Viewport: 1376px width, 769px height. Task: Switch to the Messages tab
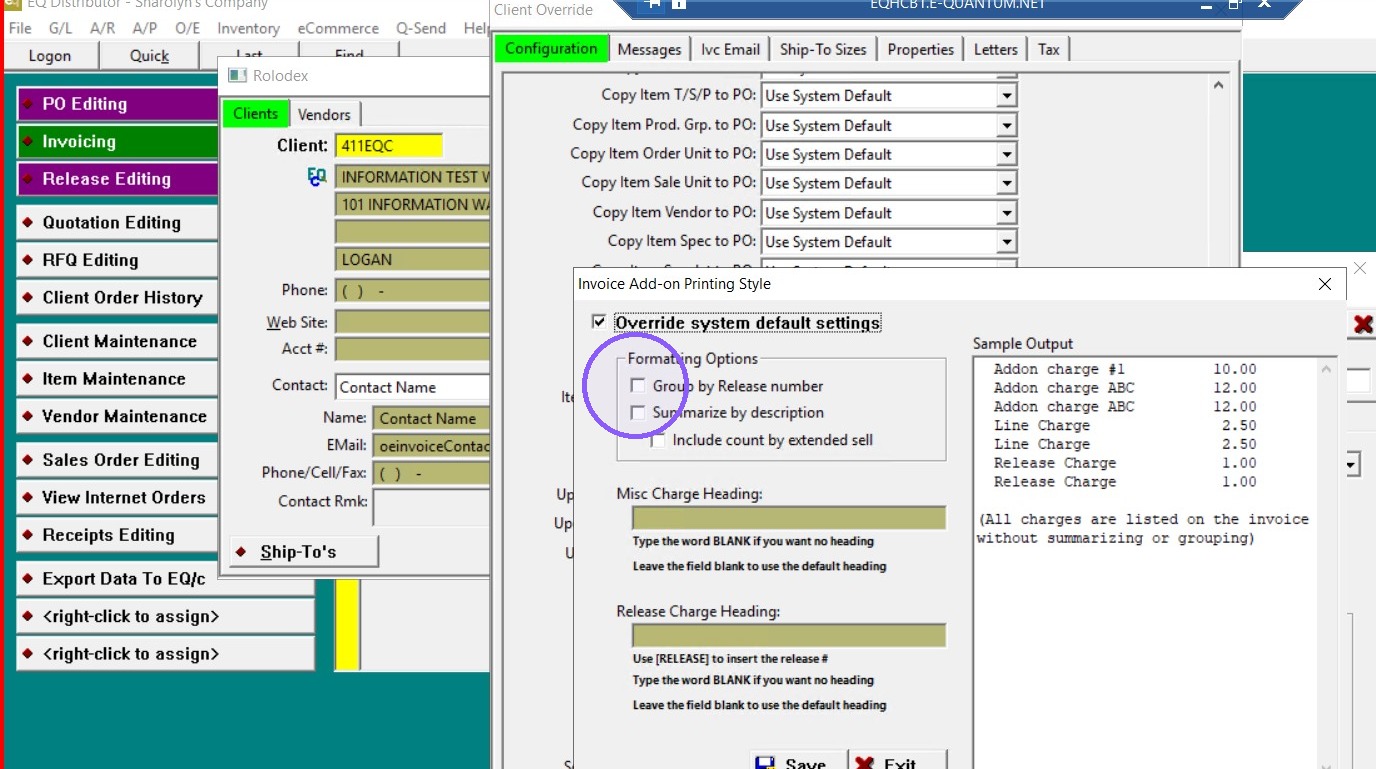pos(649,49)
